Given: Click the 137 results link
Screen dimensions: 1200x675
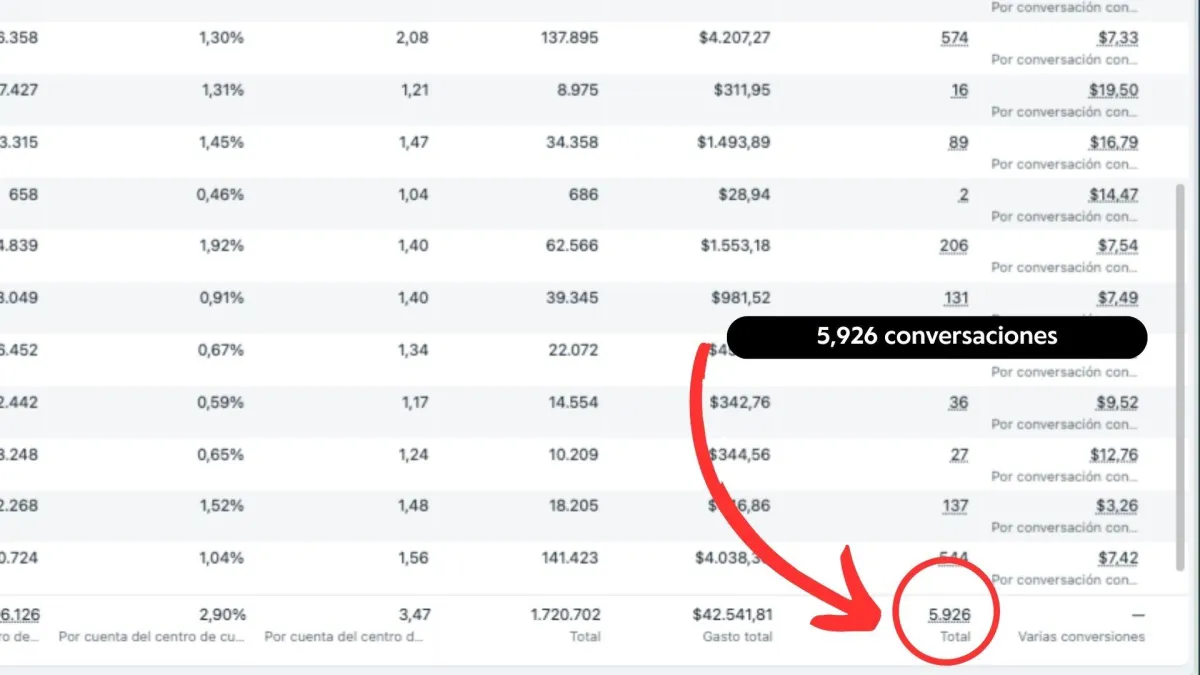Looking at the screenshot, I should point(956,506).
